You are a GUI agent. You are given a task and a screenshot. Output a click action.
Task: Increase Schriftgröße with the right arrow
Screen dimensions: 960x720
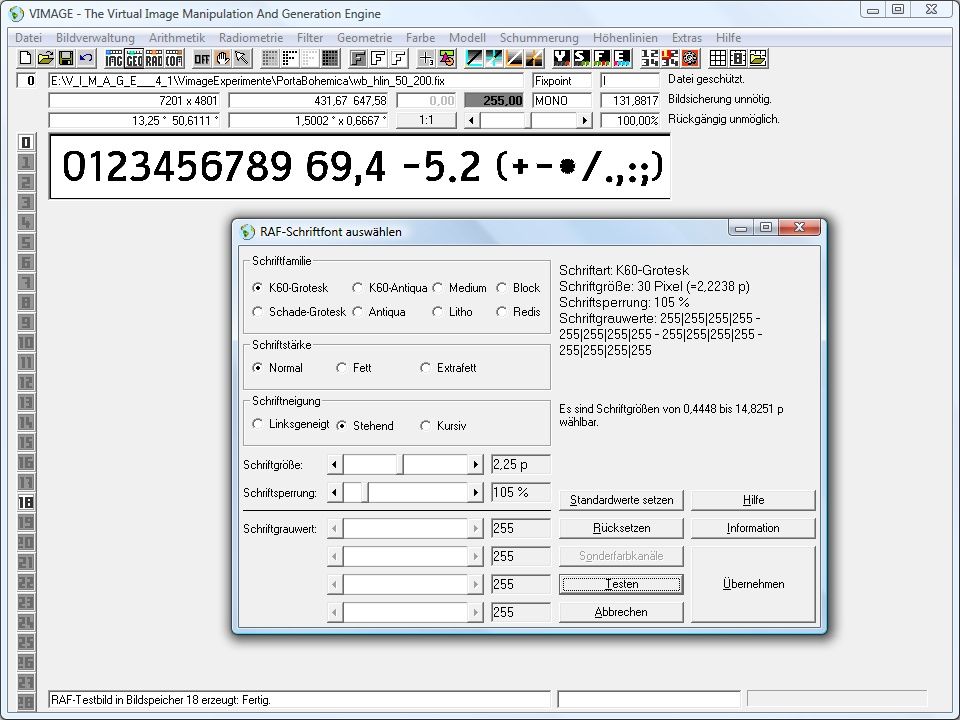[x=476, y=465]
